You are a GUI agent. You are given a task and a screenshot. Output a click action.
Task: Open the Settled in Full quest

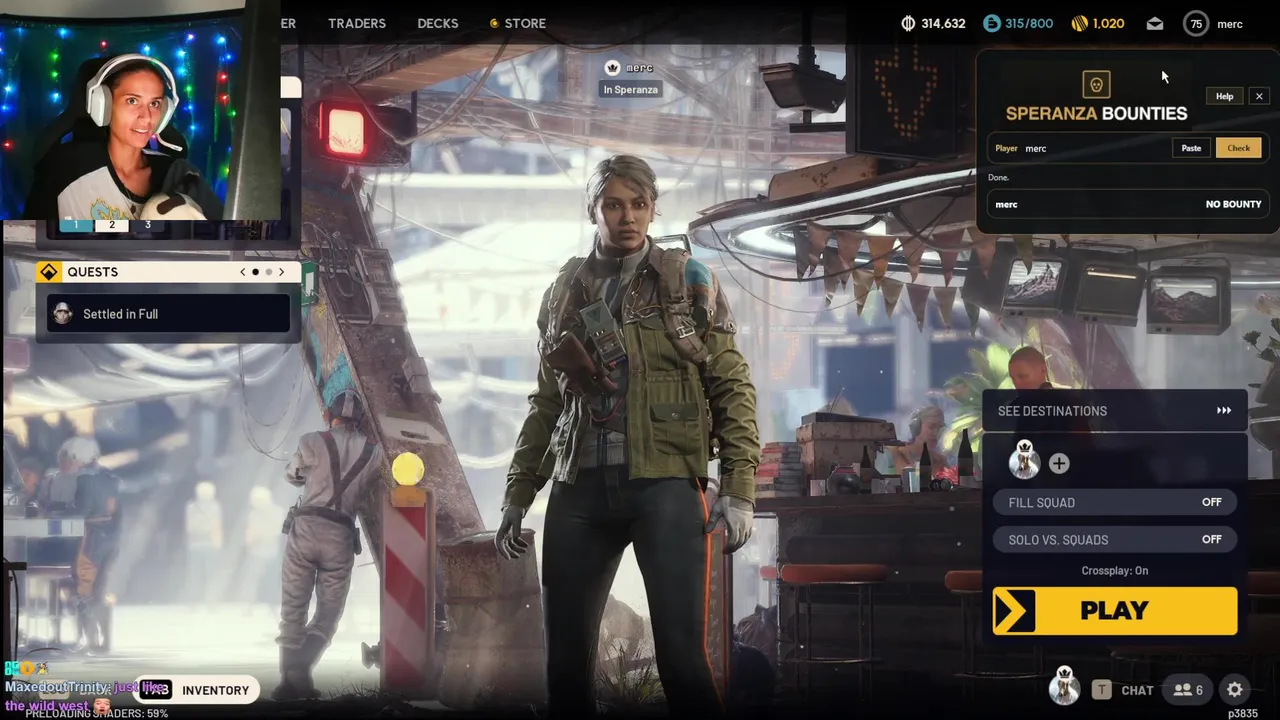pyautogui.click(x=168, y=314)
